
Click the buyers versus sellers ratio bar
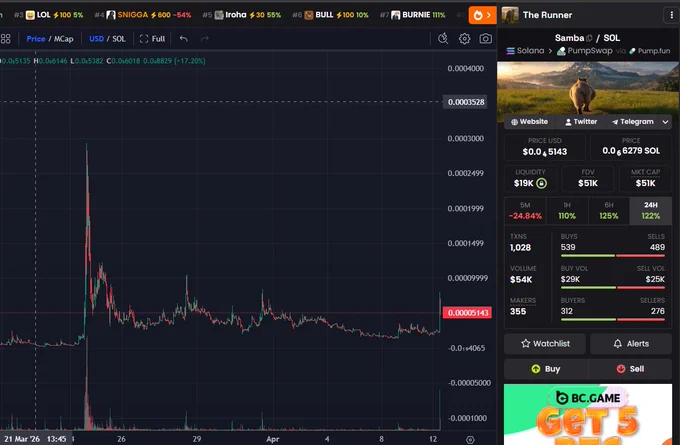(612, 320)
